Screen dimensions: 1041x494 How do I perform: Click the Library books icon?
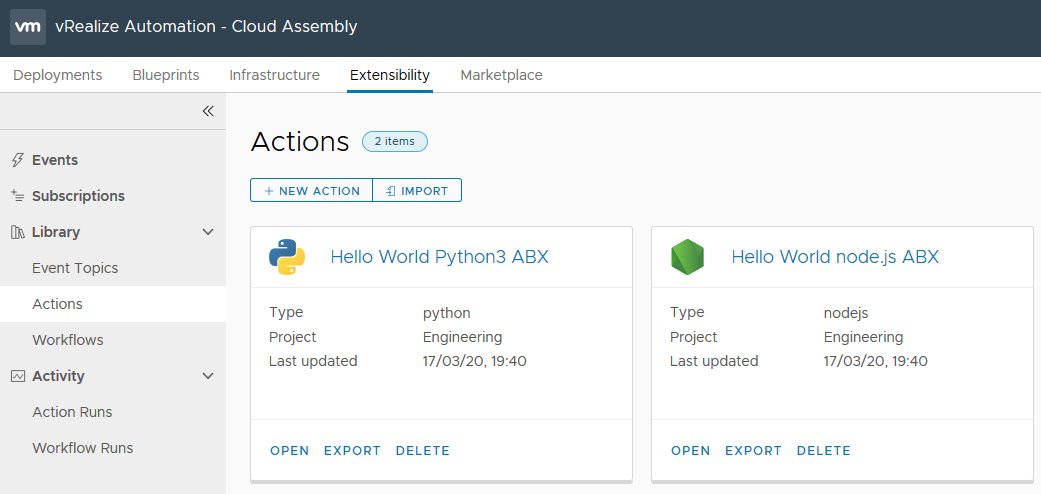click(18, 232)
